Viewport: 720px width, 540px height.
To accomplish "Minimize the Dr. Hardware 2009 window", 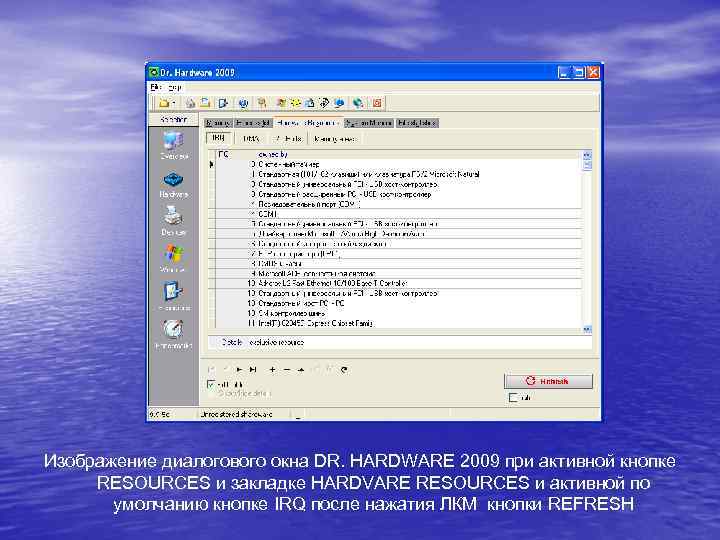I will 564,72.
